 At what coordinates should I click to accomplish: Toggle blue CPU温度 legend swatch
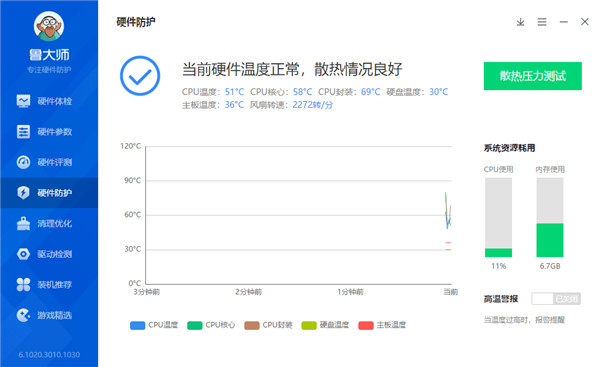click(x=137, y=325)
